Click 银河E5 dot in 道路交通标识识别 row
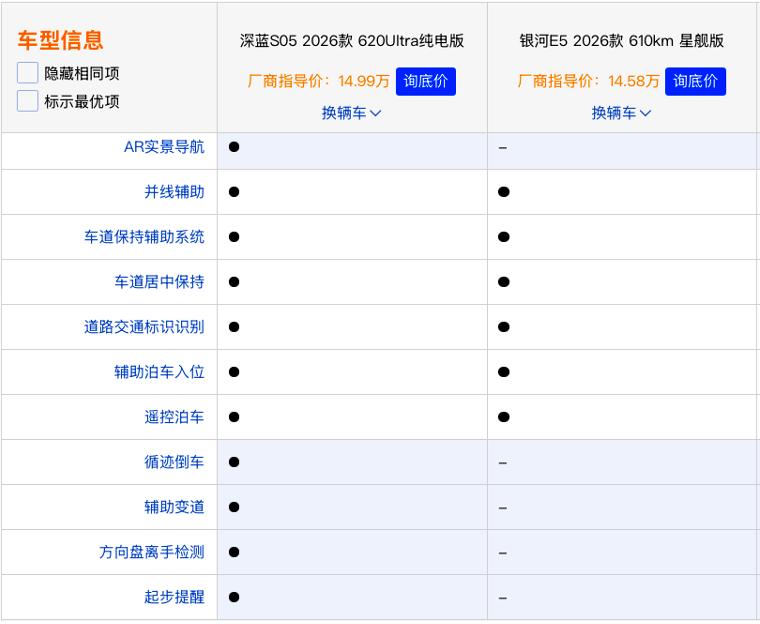This screenshot has height=624, width=760. pyautogui.click(x=504, y=327)
